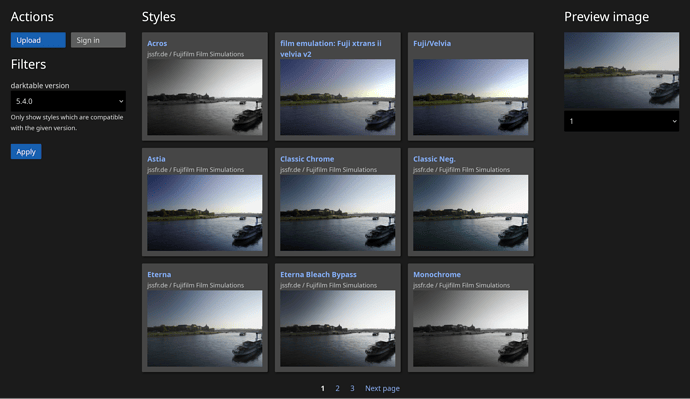Apply the version filter
The image size is (690, 399).
[26, 152]
